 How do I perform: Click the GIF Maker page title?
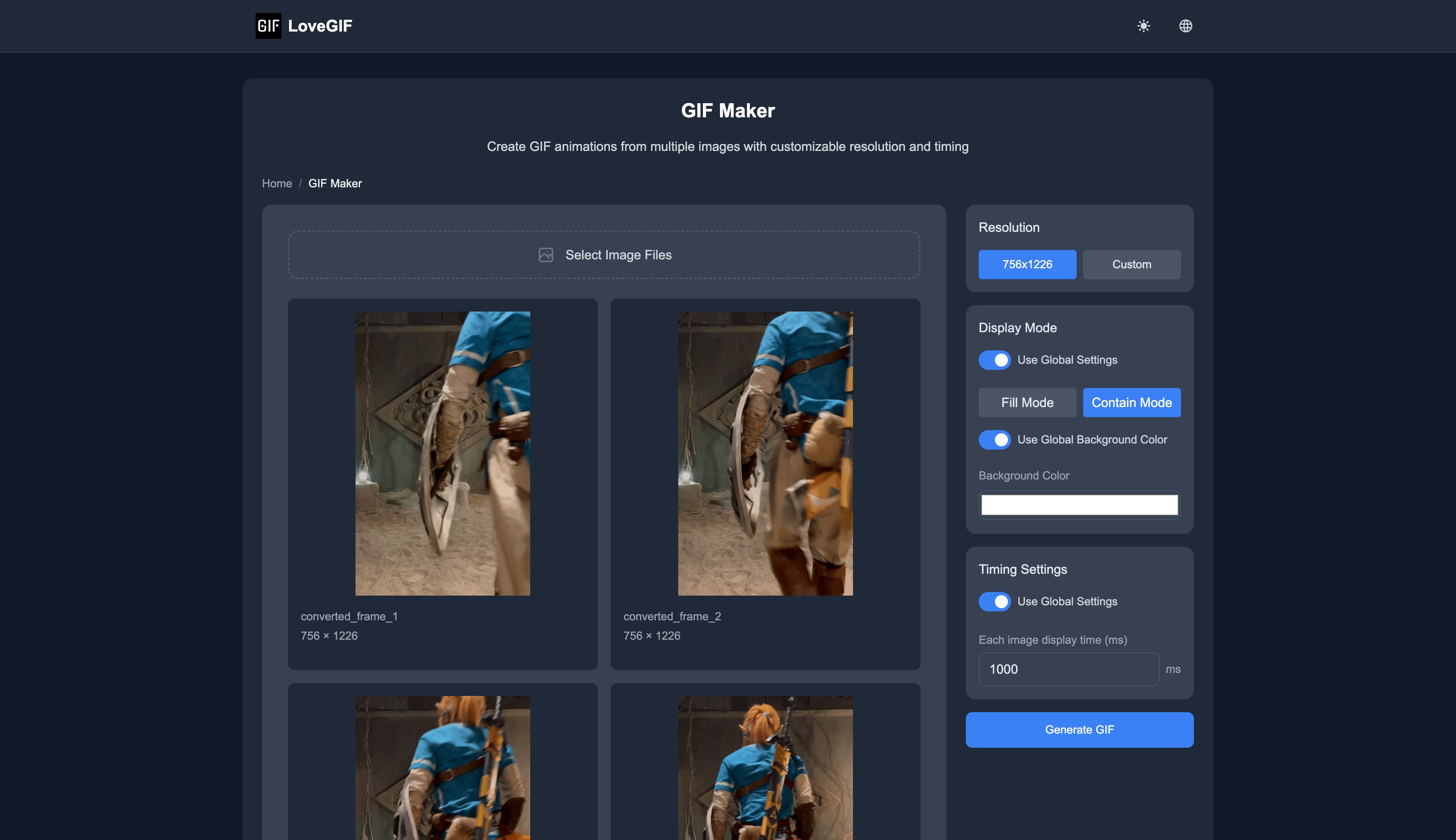(x=728, y=111)
